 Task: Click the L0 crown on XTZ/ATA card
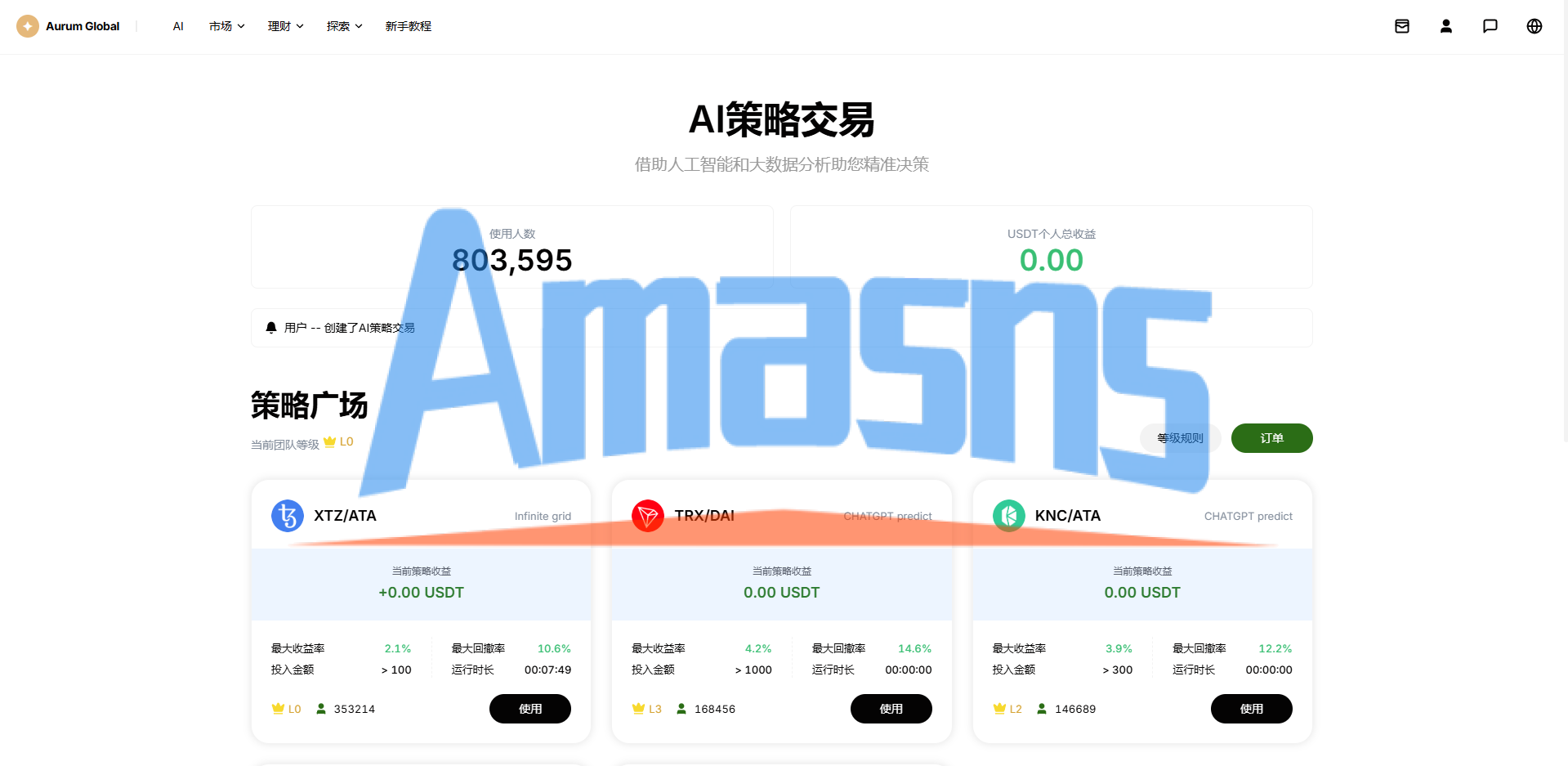278,709
